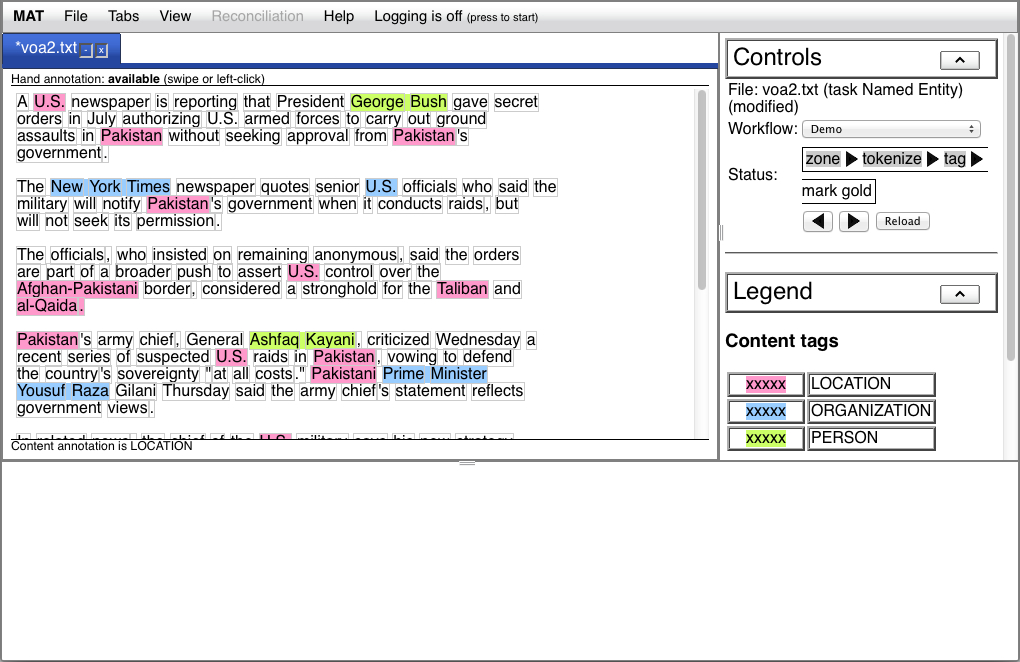Open the Workflow dropdown showing Demo
This screenshot has width=1020, height=662.
(x=891, y=129)
